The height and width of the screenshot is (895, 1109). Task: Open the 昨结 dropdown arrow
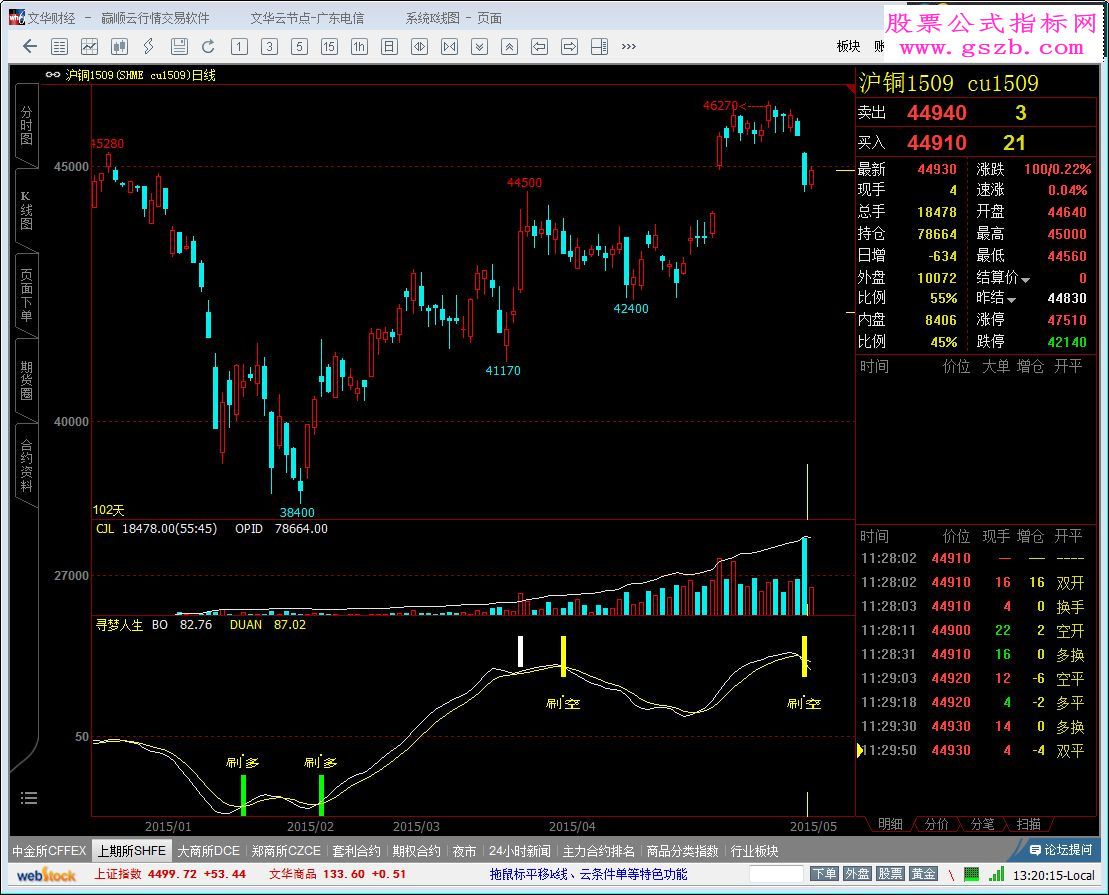(x=1011, y=301)
